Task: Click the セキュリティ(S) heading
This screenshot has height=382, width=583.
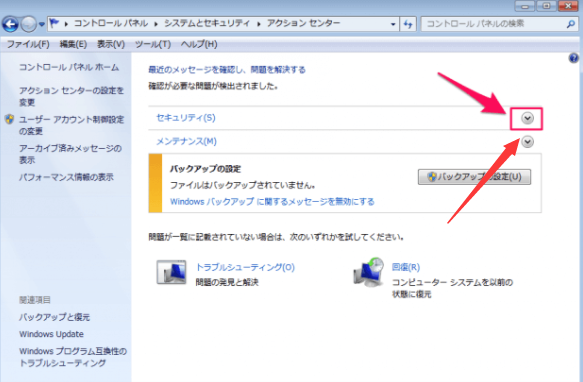Action: [x=186, y=118]
